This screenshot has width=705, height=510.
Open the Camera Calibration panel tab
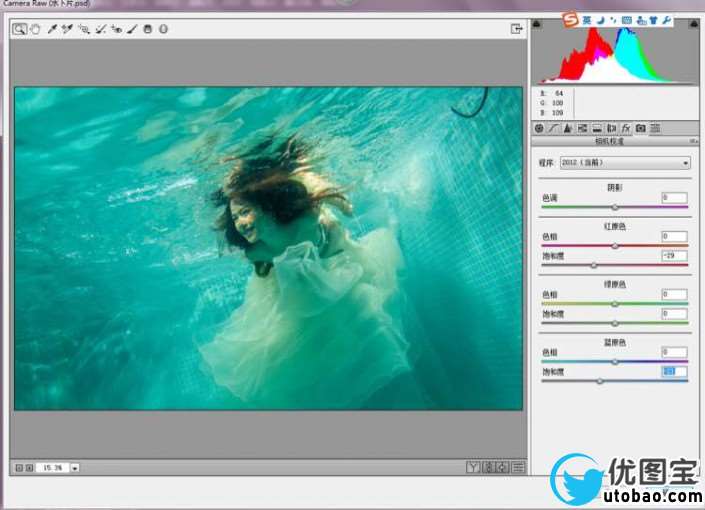[641, 129]
